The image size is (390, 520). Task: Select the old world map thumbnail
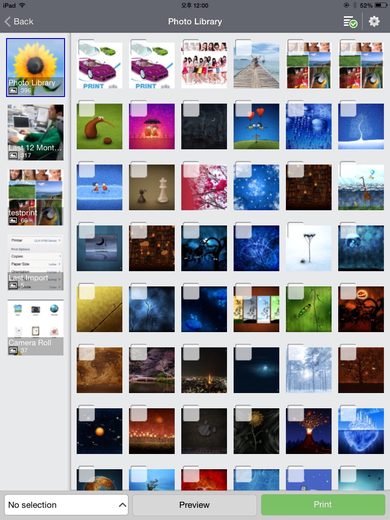99,370
